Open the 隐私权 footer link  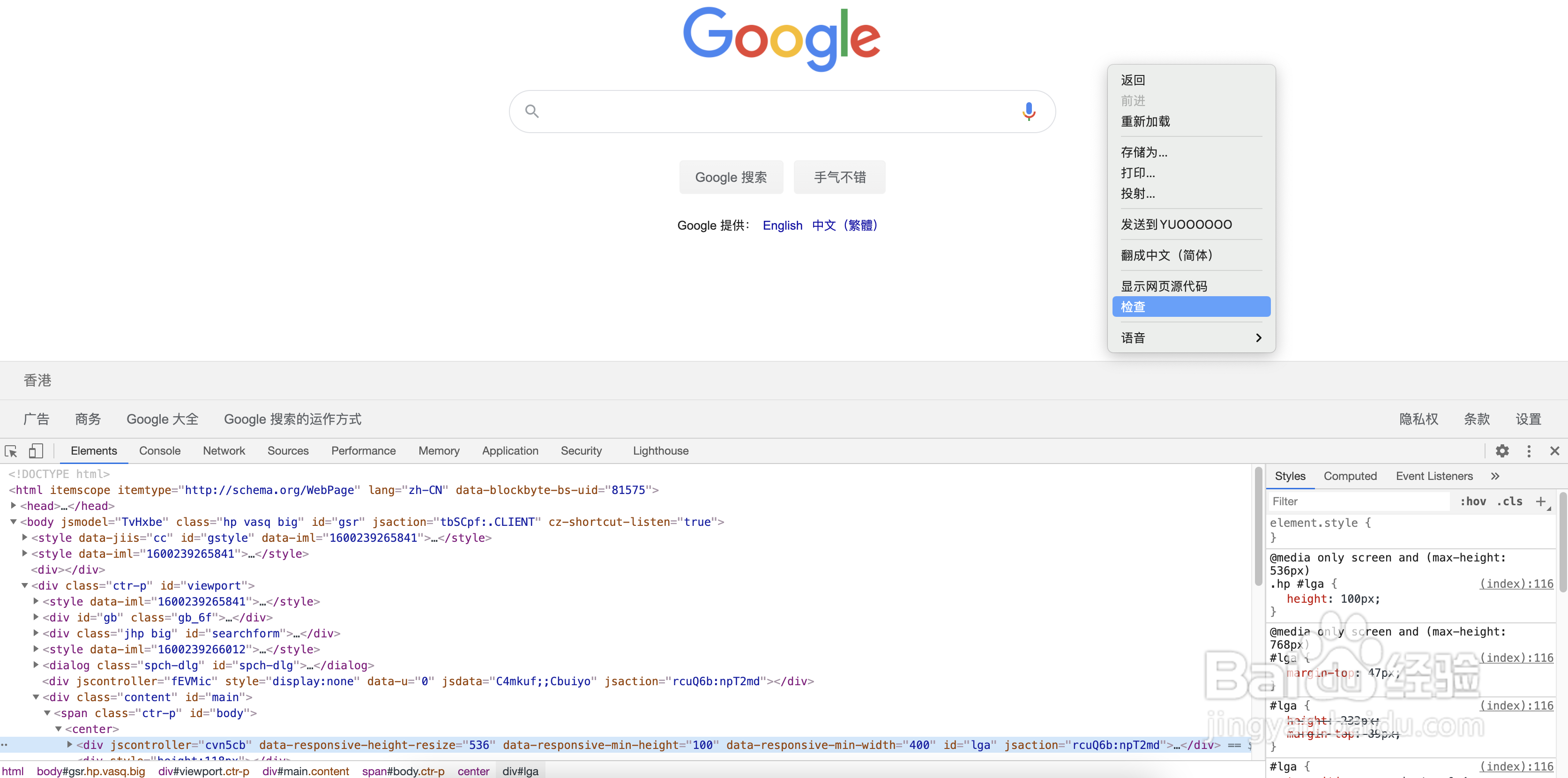point(1418,419)
